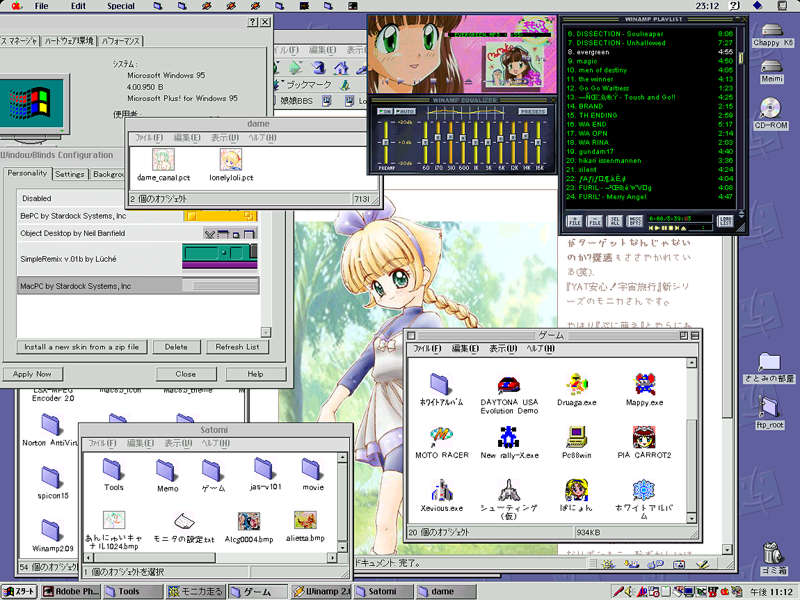Switch to Adobe Ph.. taskbar button

[x=71, y=591]
